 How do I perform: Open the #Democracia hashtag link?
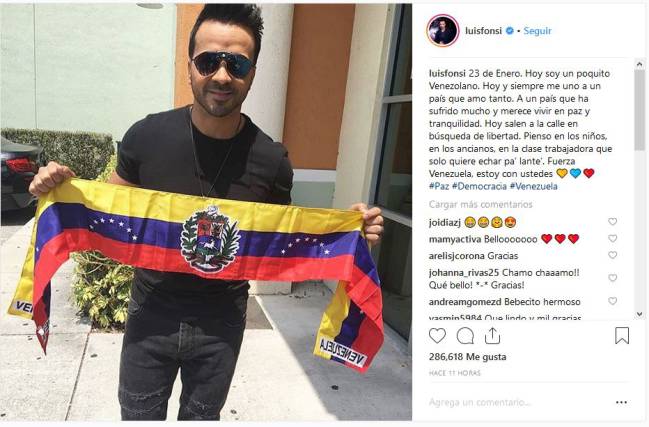point(479,186)
